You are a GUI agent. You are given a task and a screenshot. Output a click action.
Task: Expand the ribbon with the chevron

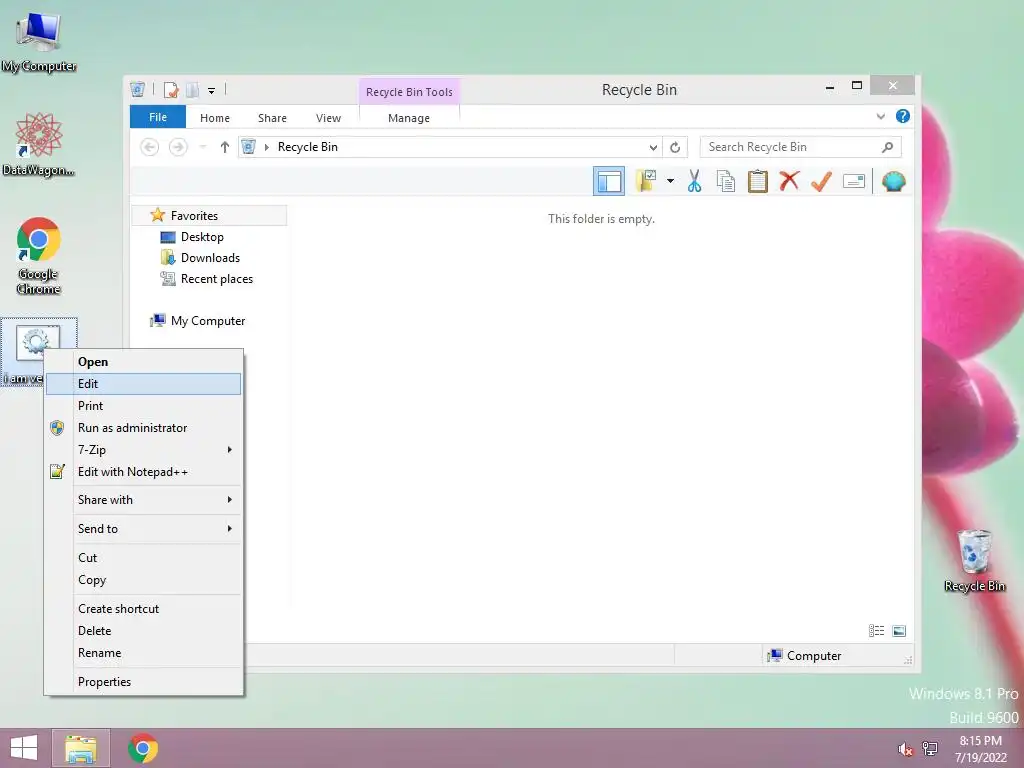pyautogui.click(x=880, y=116)
